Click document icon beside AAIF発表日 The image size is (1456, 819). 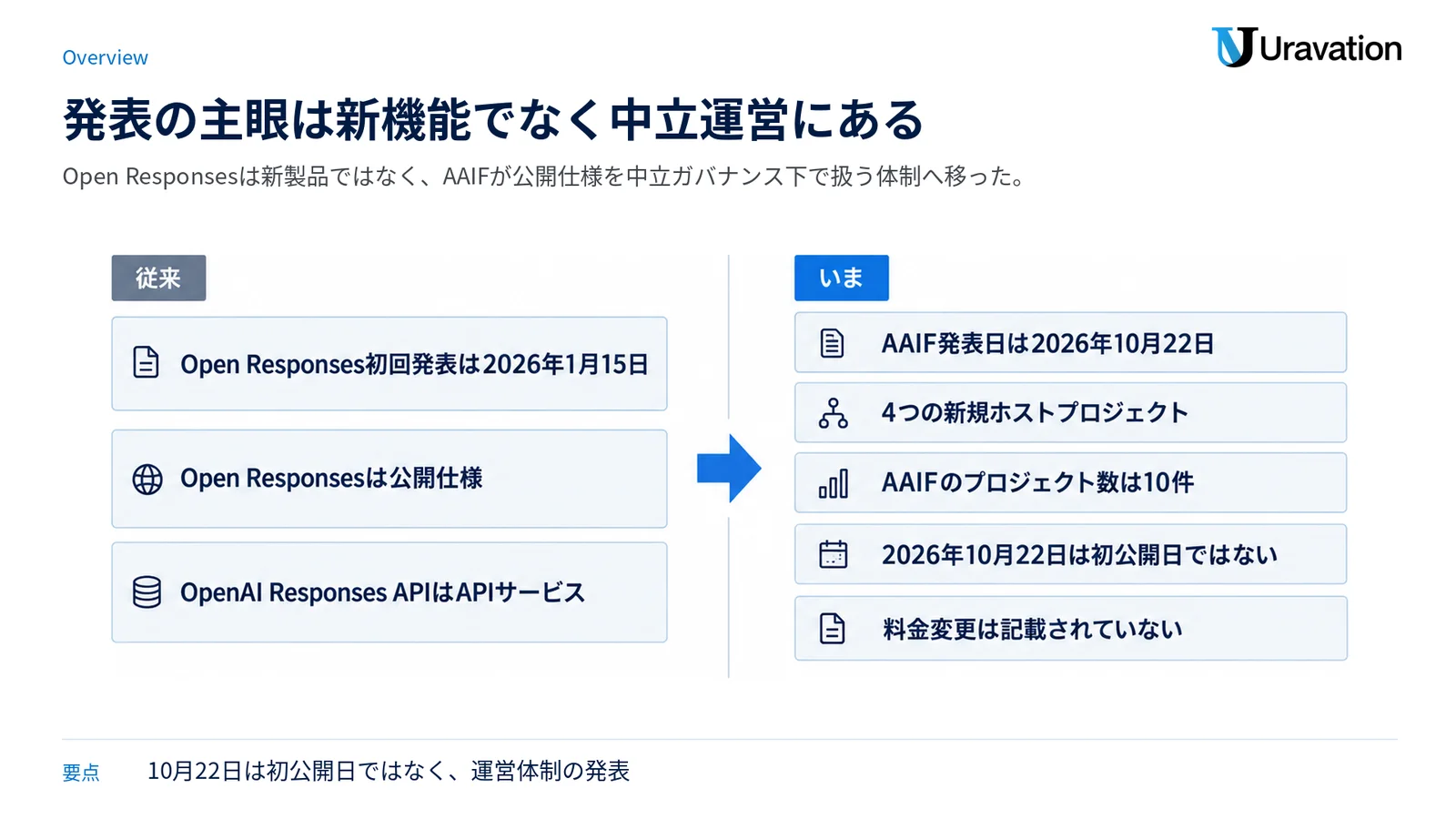[833, 343]
